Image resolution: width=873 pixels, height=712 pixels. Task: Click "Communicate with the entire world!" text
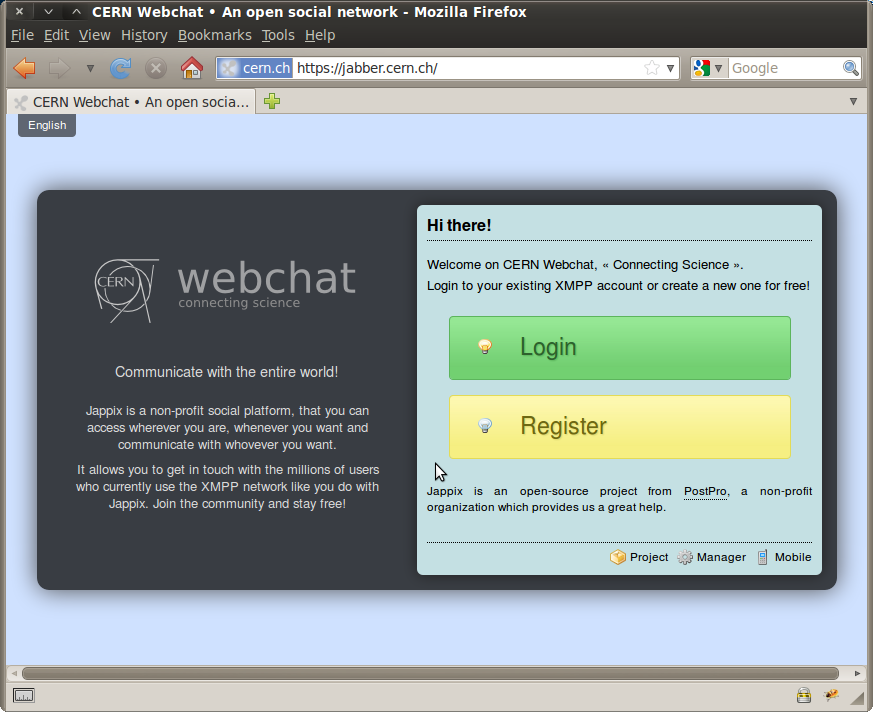[x=227, y=372]
